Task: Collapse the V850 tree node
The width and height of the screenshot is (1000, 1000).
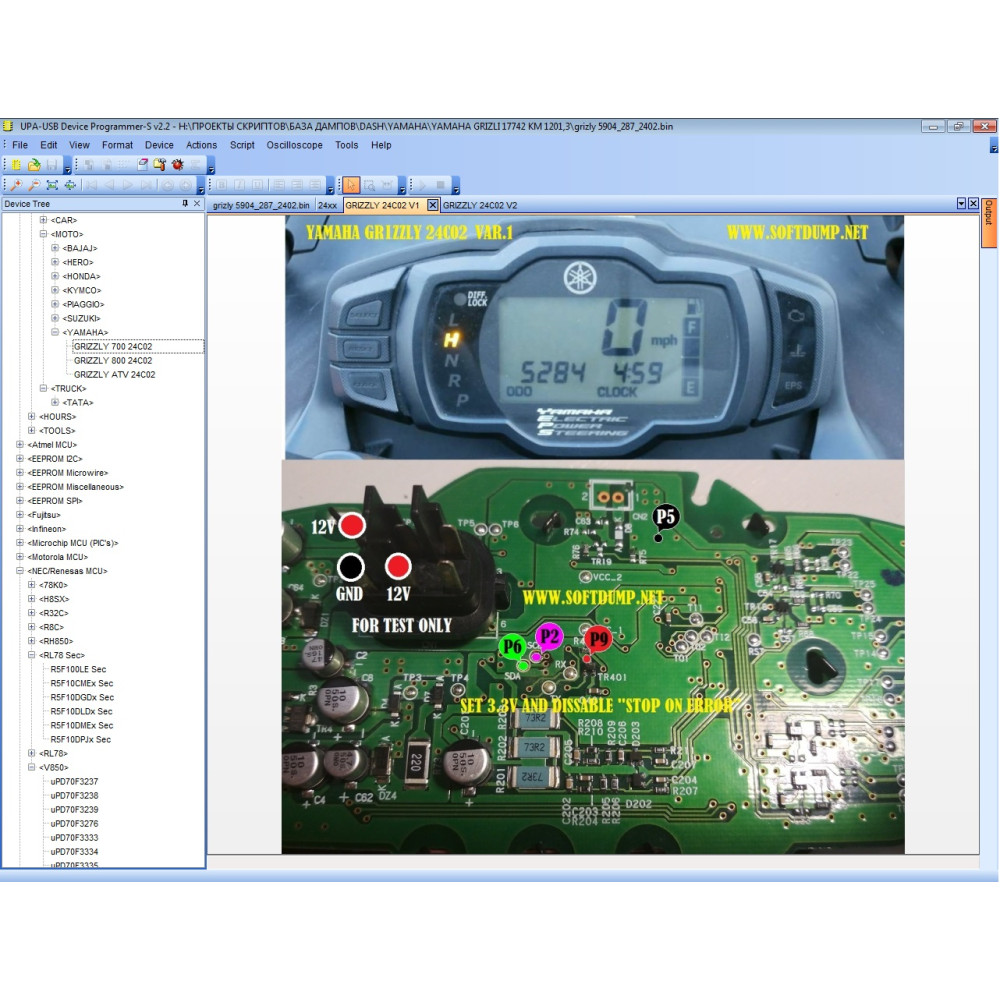Action: coord(31,767)
